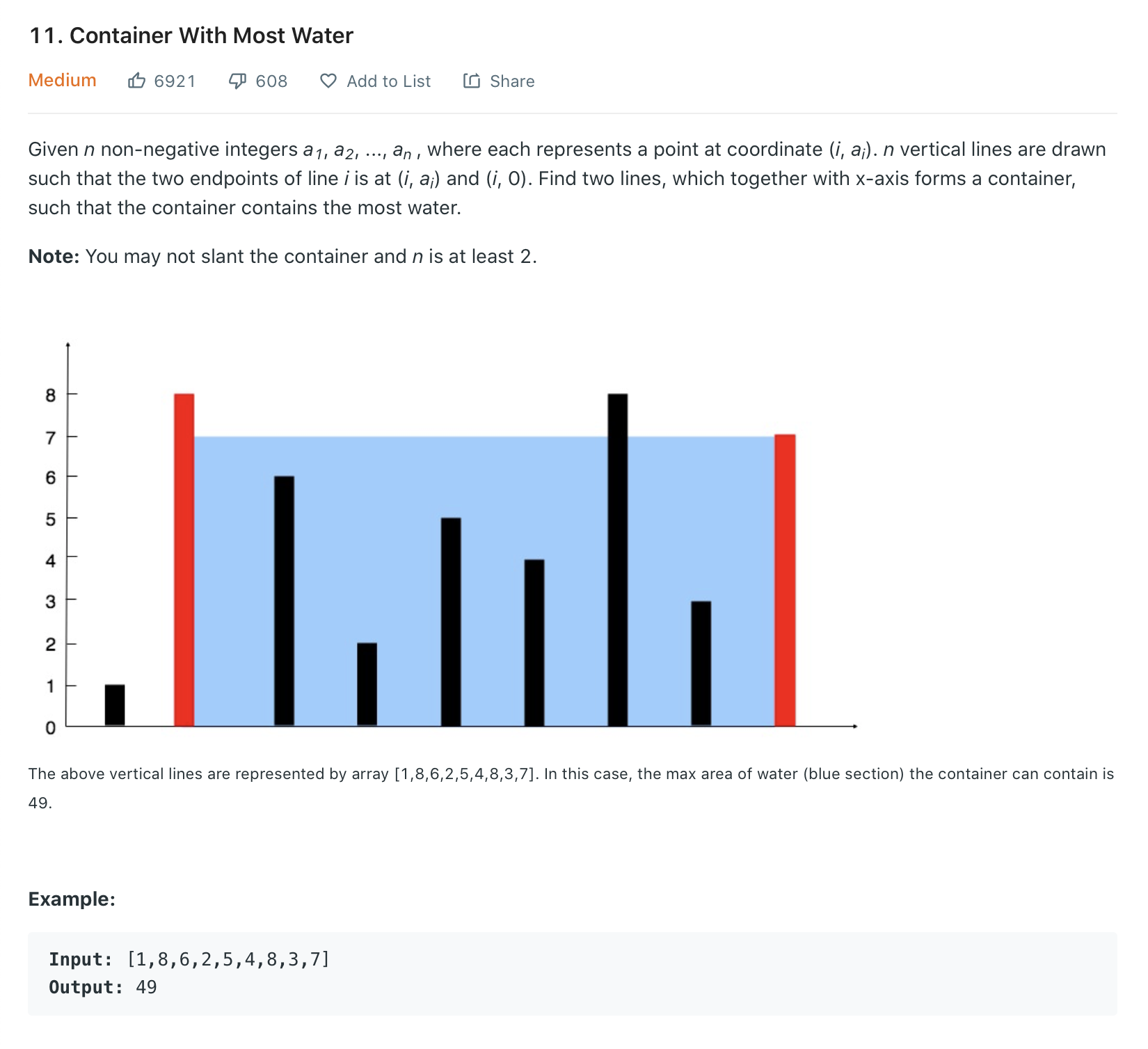Click the Share arrow icon

(472, 81)
